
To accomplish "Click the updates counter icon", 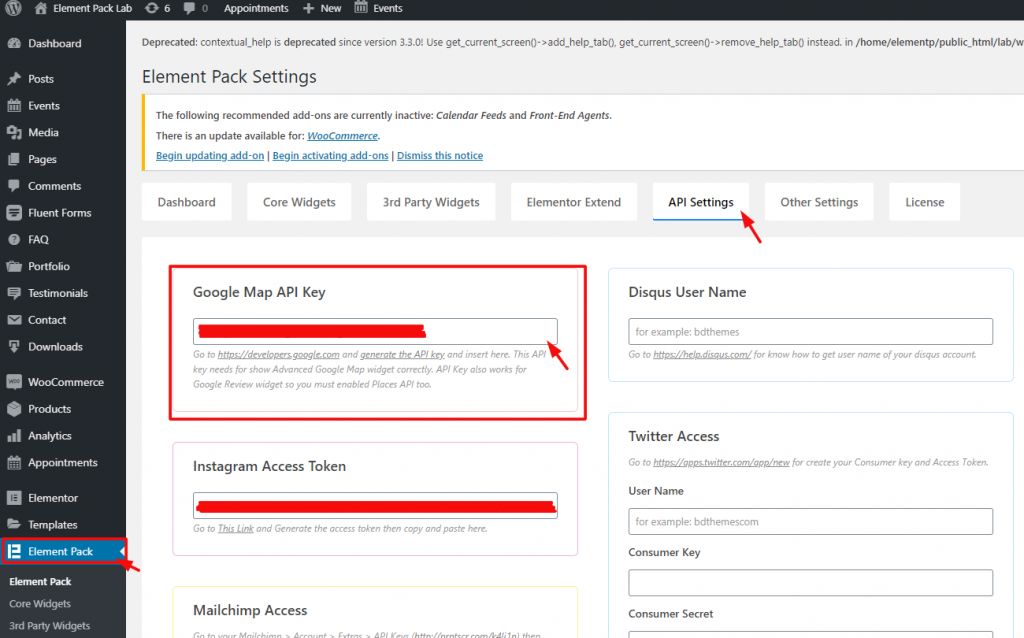I will (x=151, y=8).
